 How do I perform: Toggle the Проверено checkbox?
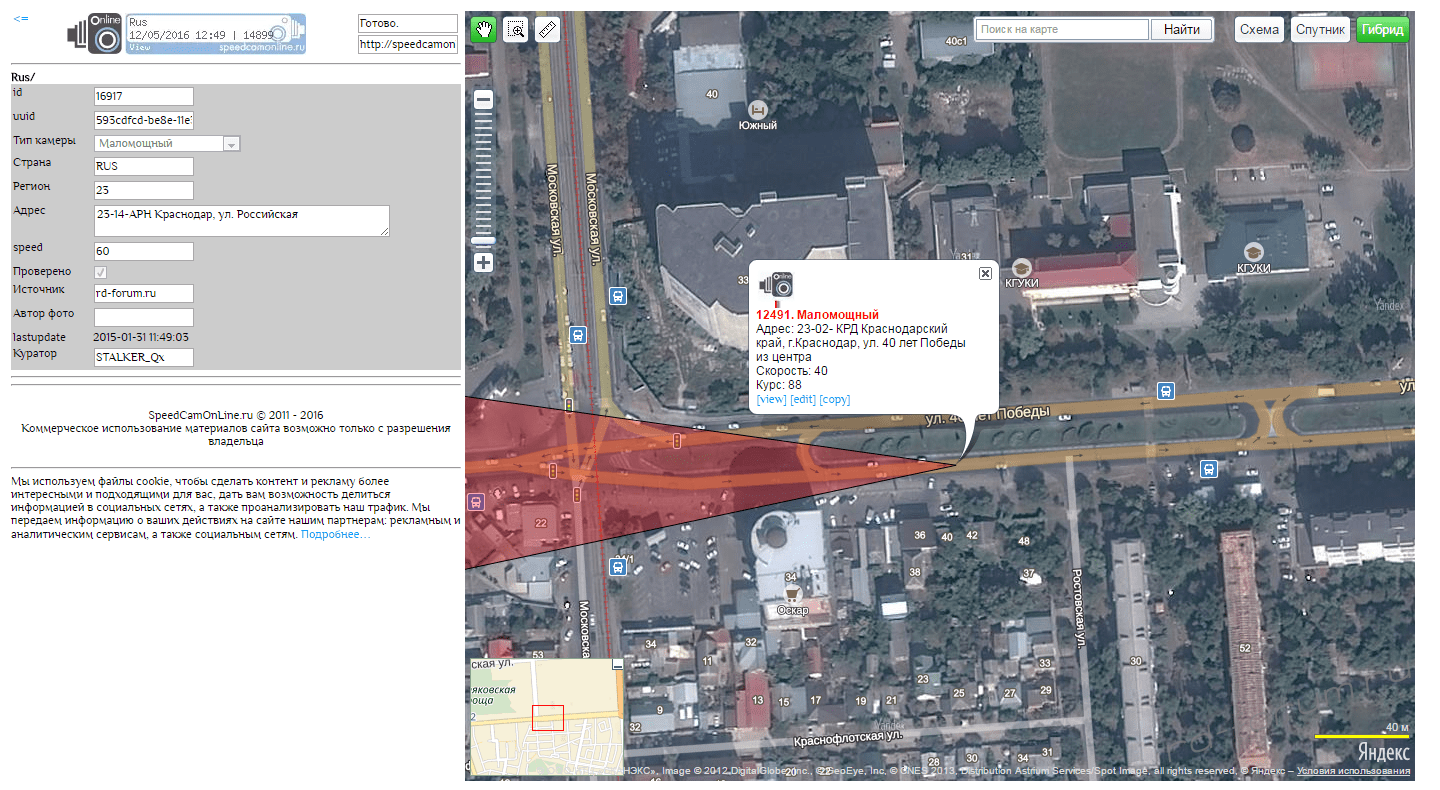101,272
